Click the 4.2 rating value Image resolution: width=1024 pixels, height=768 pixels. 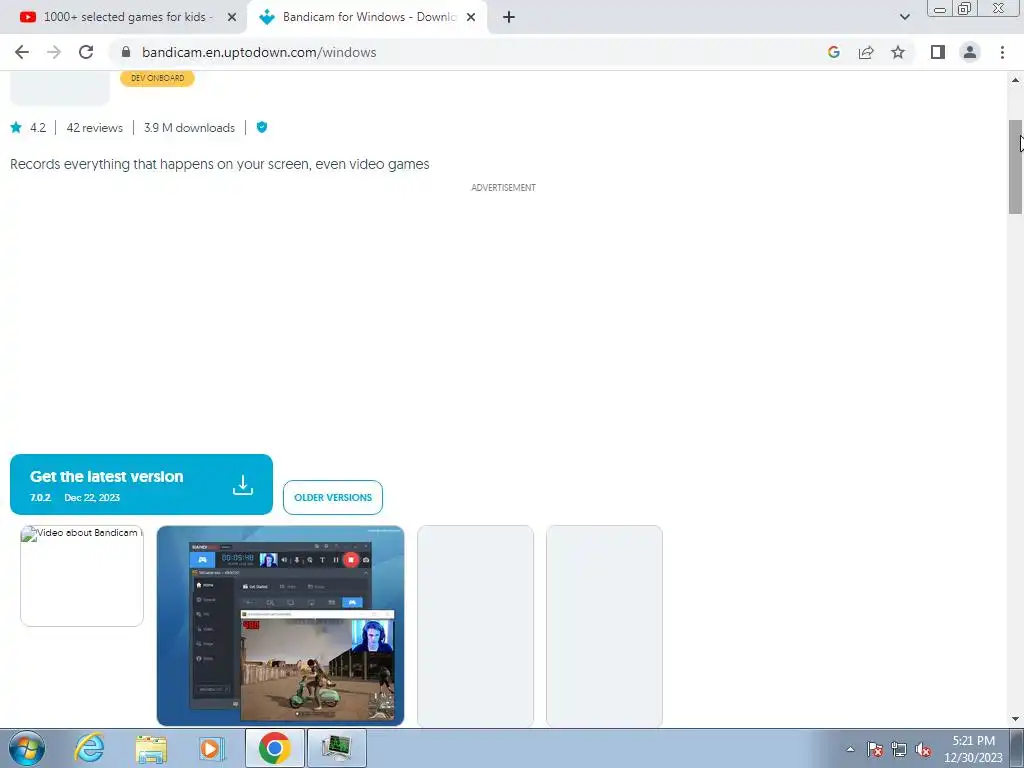(x=38, y=127)
